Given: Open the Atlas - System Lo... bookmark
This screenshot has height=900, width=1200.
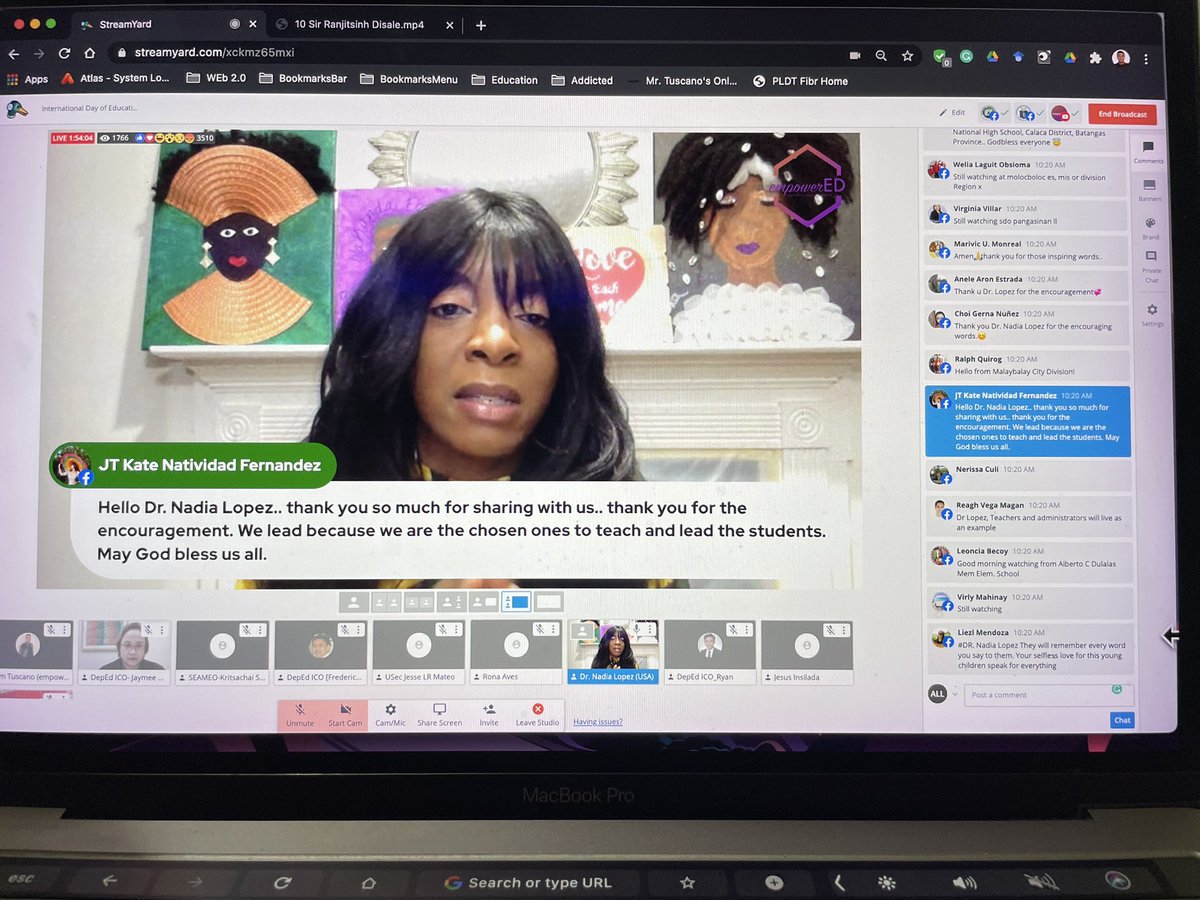Looking at the screenshot, I should tap(115, 78).
